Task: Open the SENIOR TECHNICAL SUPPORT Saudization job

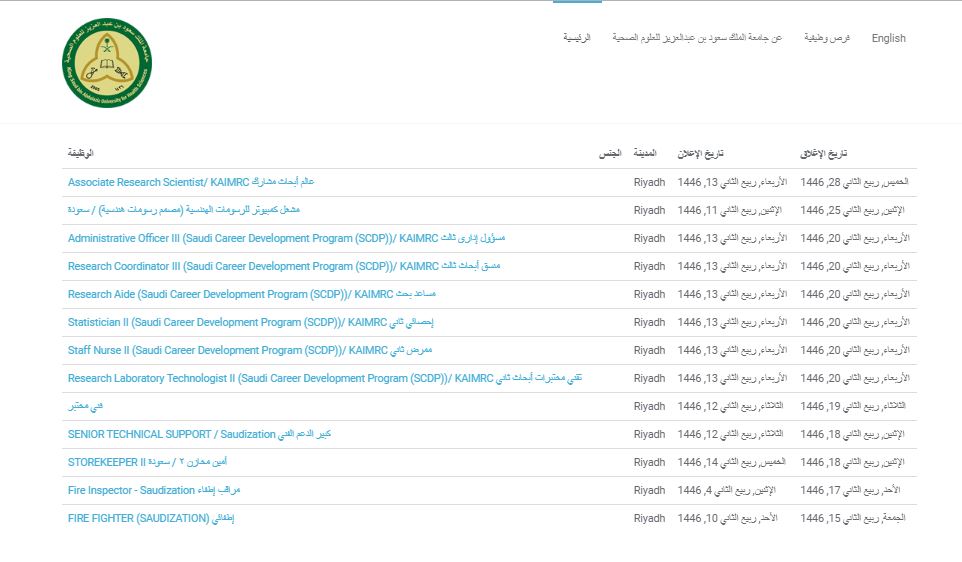Action: click(199, 434)
